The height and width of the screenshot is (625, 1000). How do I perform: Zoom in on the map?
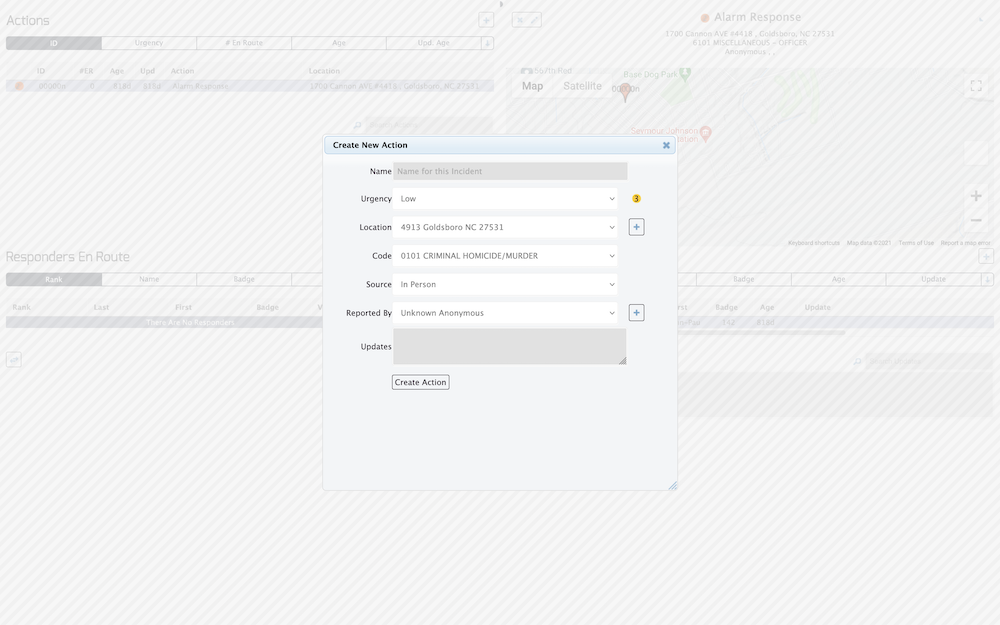click(x=976, y=196)
